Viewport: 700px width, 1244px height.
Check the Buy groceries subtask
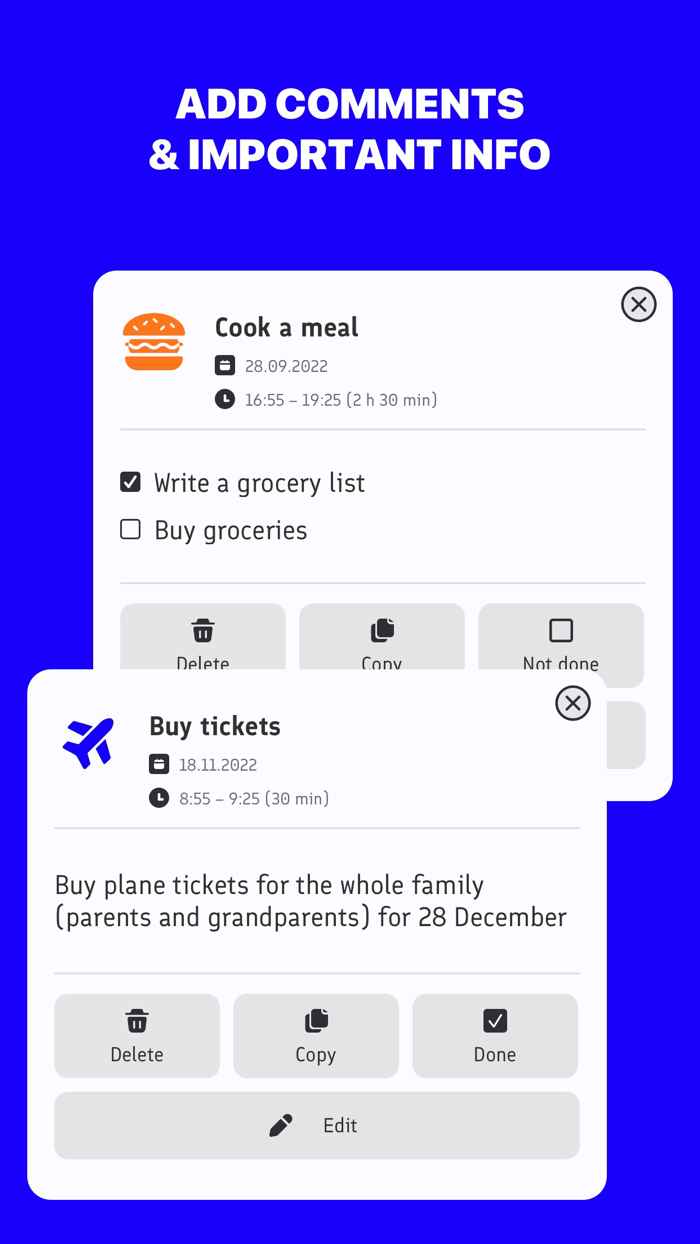click(130, 529)
